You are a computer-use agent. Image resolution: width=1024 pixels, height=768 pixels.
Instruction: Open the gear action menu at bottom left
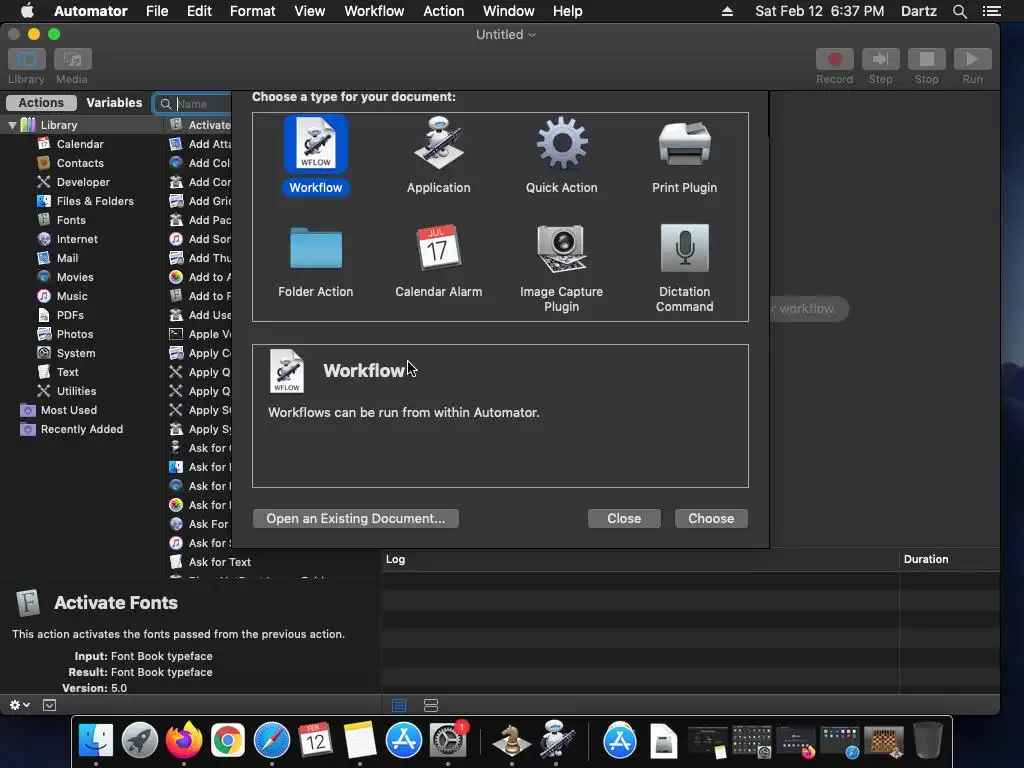coord(20,705)
